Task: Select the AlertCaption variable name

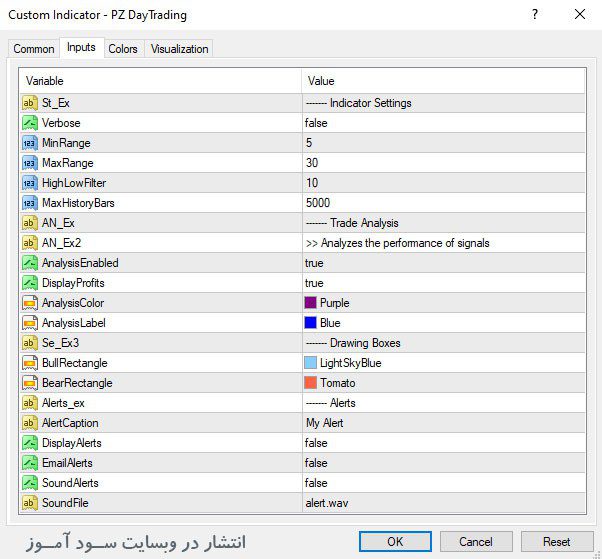Action: (70, 423)
